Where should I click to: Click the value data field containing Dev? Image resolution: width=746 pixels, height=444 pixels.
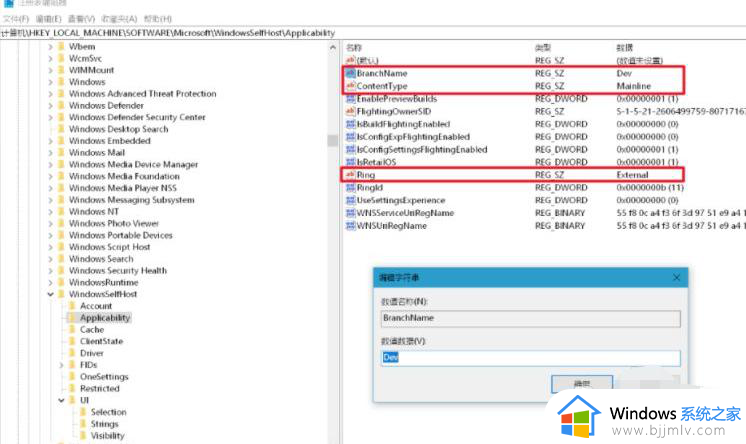click(x=530, y=358)
